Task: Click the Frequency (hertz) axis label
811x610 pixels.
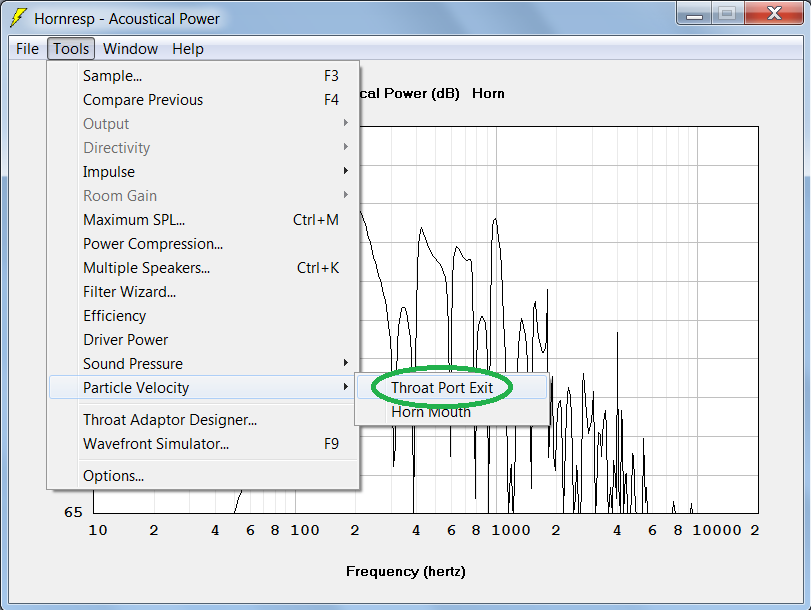Action: pos(406,571)
